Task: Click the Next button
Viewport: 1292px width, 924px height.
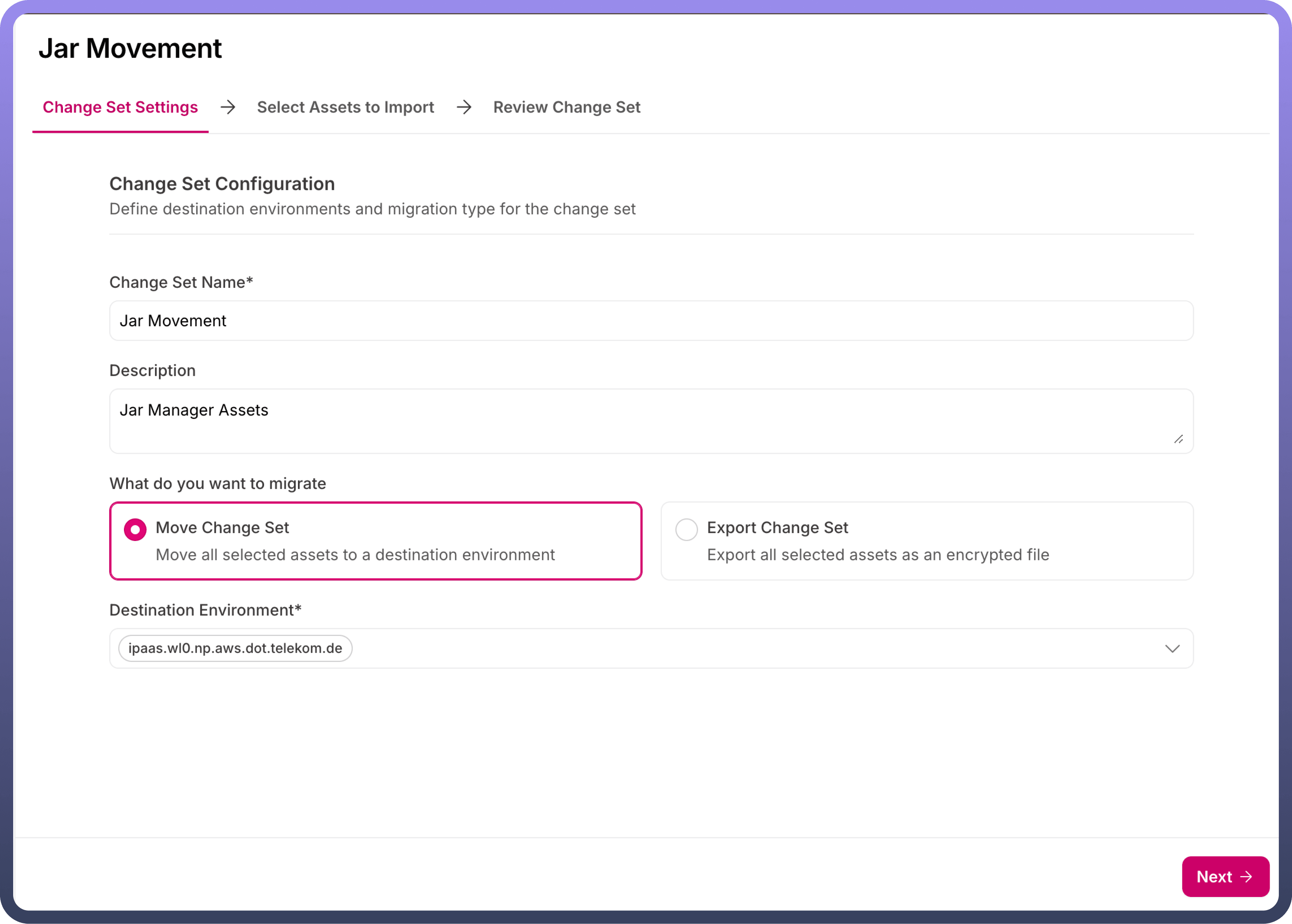Action: tap(1225, 876)
